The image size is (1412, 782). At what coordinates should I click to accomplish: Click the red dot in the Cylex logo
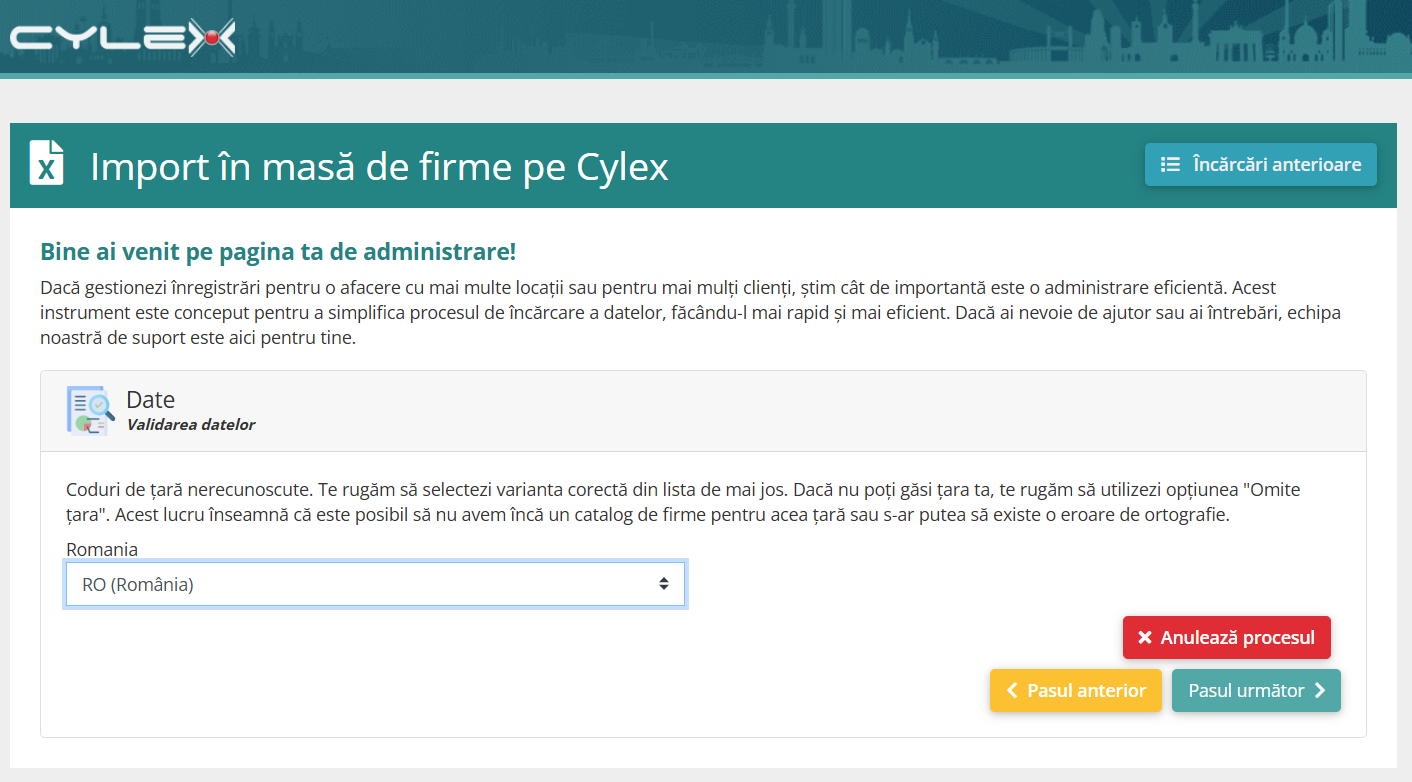pos(211,38)
